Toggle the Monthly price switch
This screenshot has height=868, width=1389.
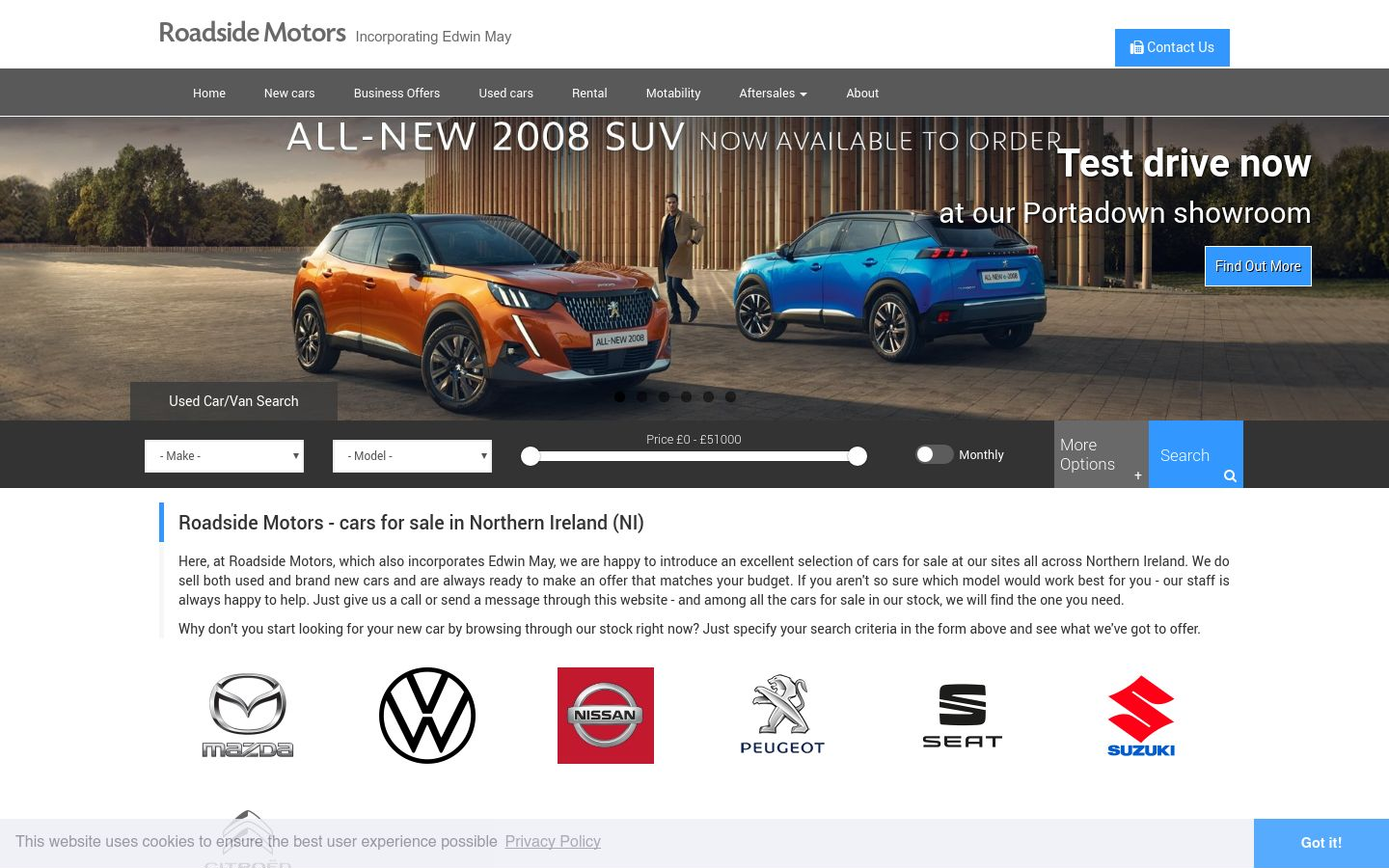pyautogui.click(x=934, y=454)
